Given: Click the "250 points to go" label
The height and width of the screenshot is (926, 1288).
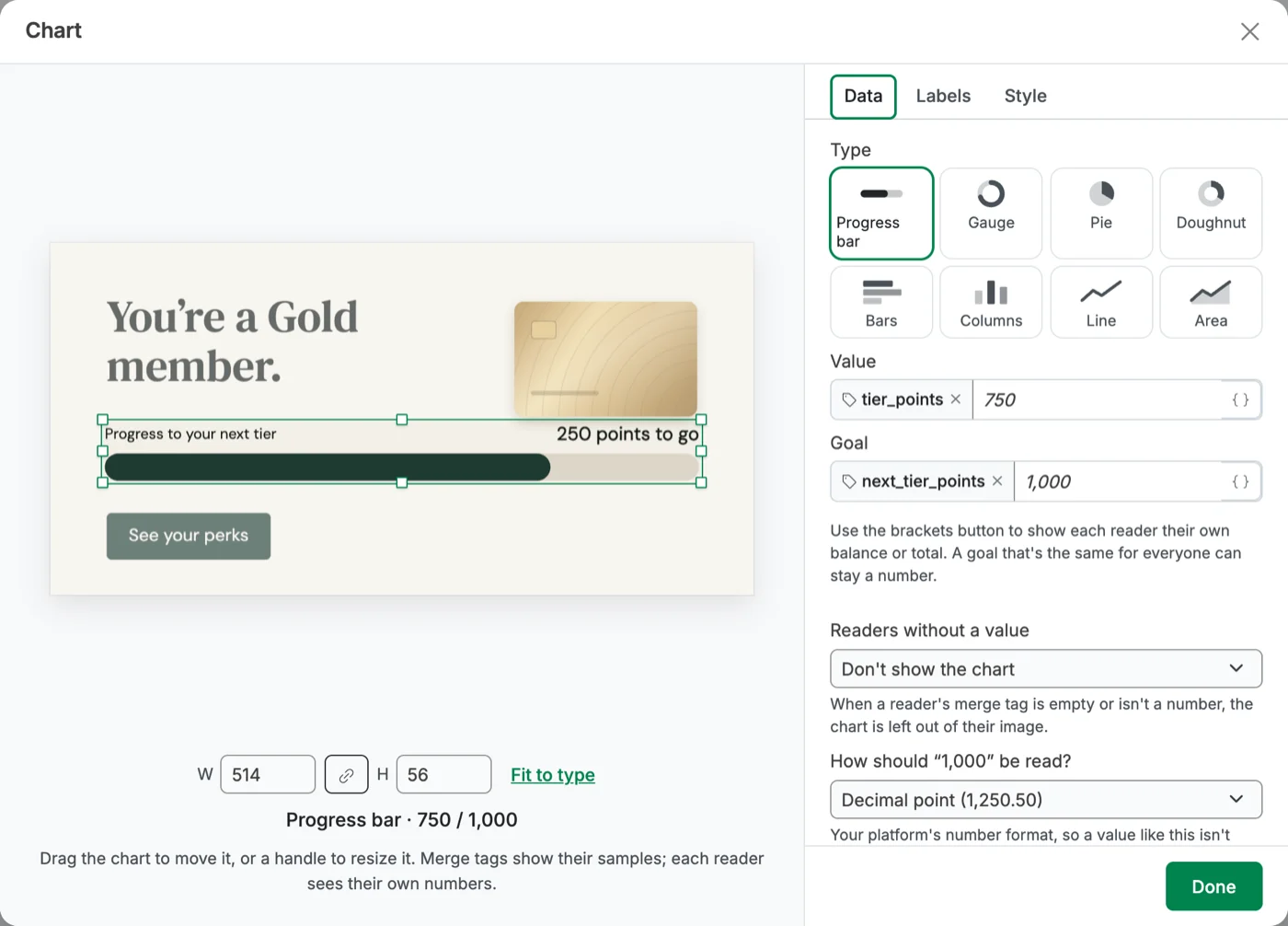Looking at the screenshot, I should click(x=627, y=434).
